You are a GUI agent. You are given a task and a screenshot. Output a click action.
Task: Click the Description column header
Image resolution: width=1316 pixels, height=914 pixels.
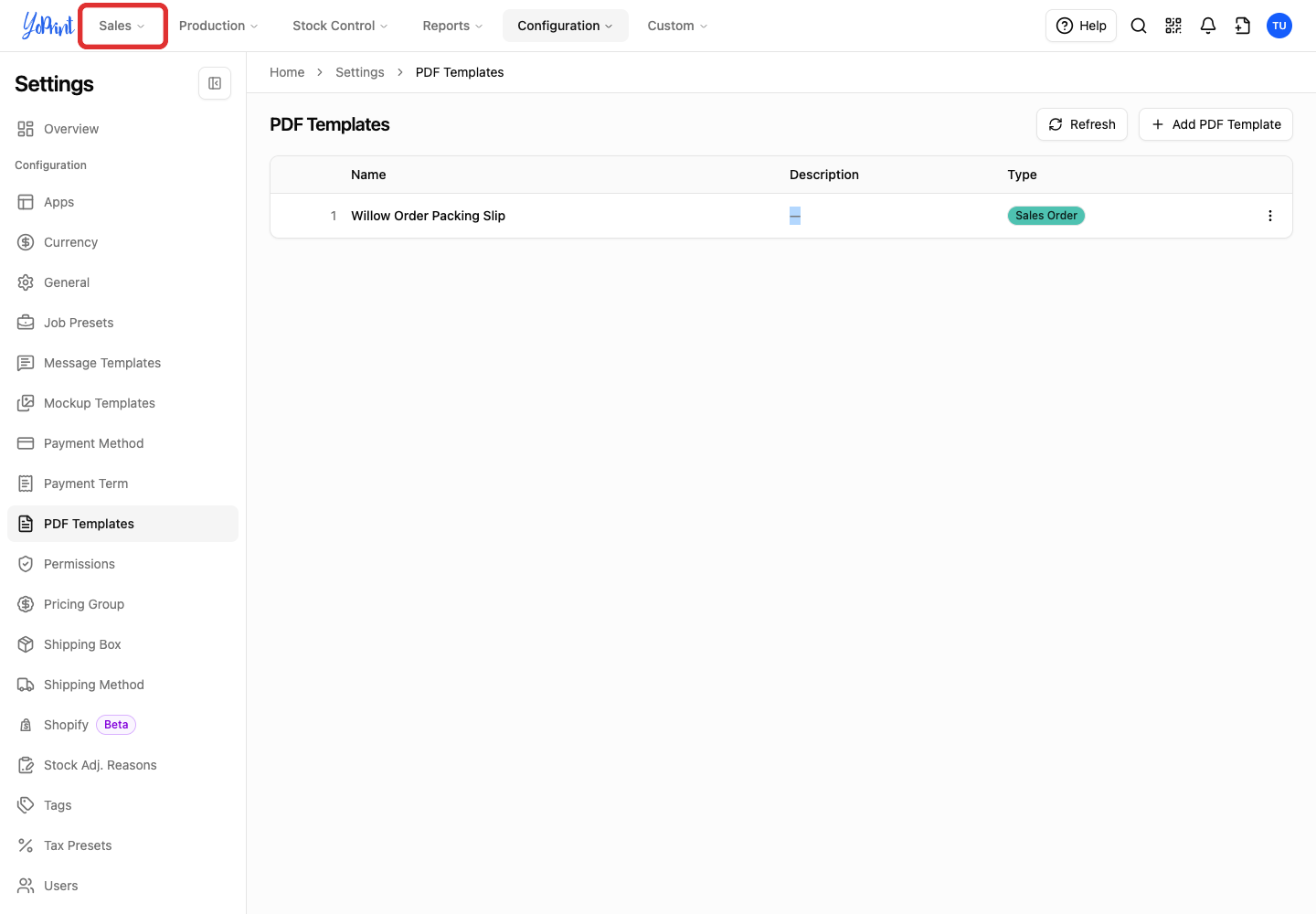click(824, 175)
